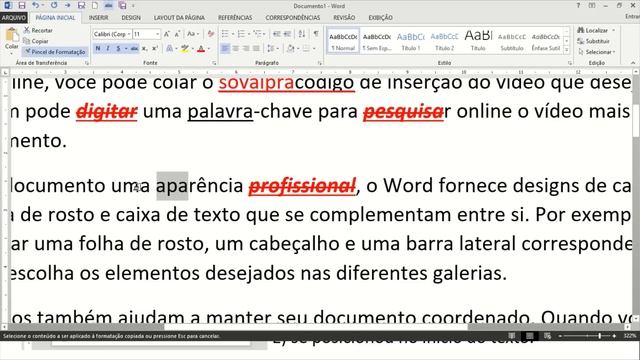Decrease font size with the smaller A icon
This screenshot has height=360, width=640.
(x=177, y=34)
